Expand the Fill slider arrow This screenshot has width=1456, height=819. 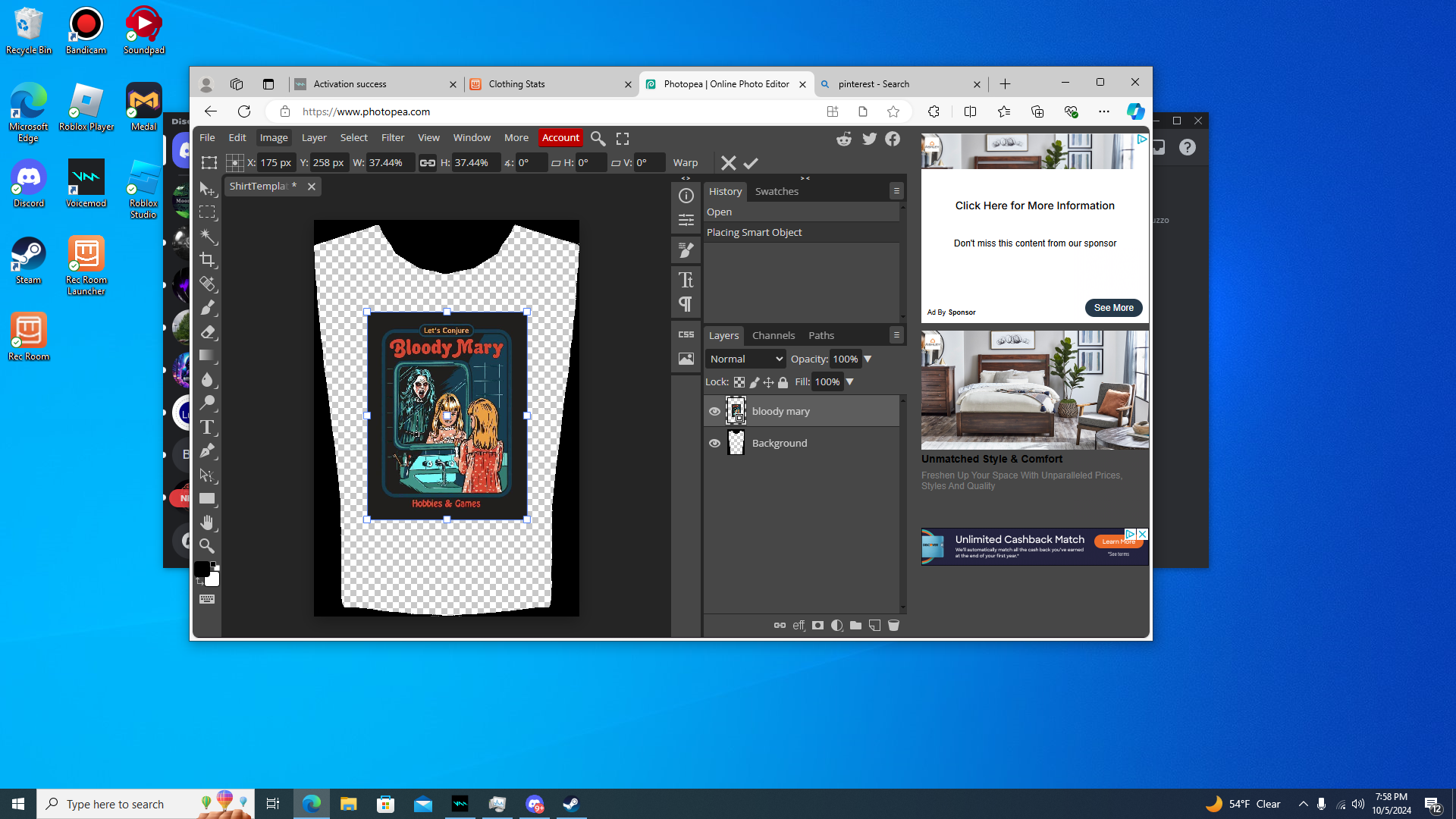click(x=850, y=382)
